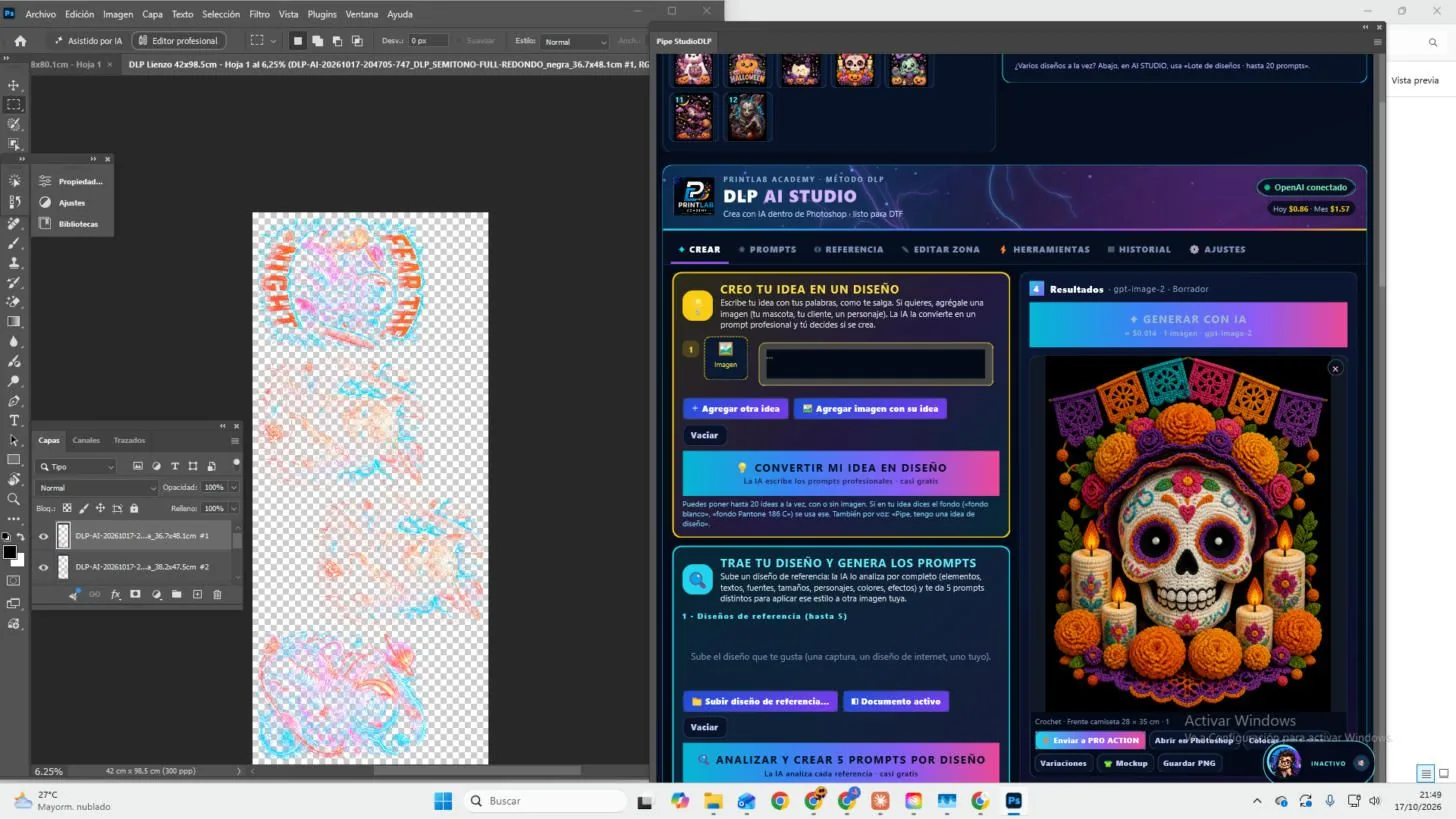Toggle lock all padlock in Capas
This screenshot has width=1456, height=819.
(x=134, y=508)
